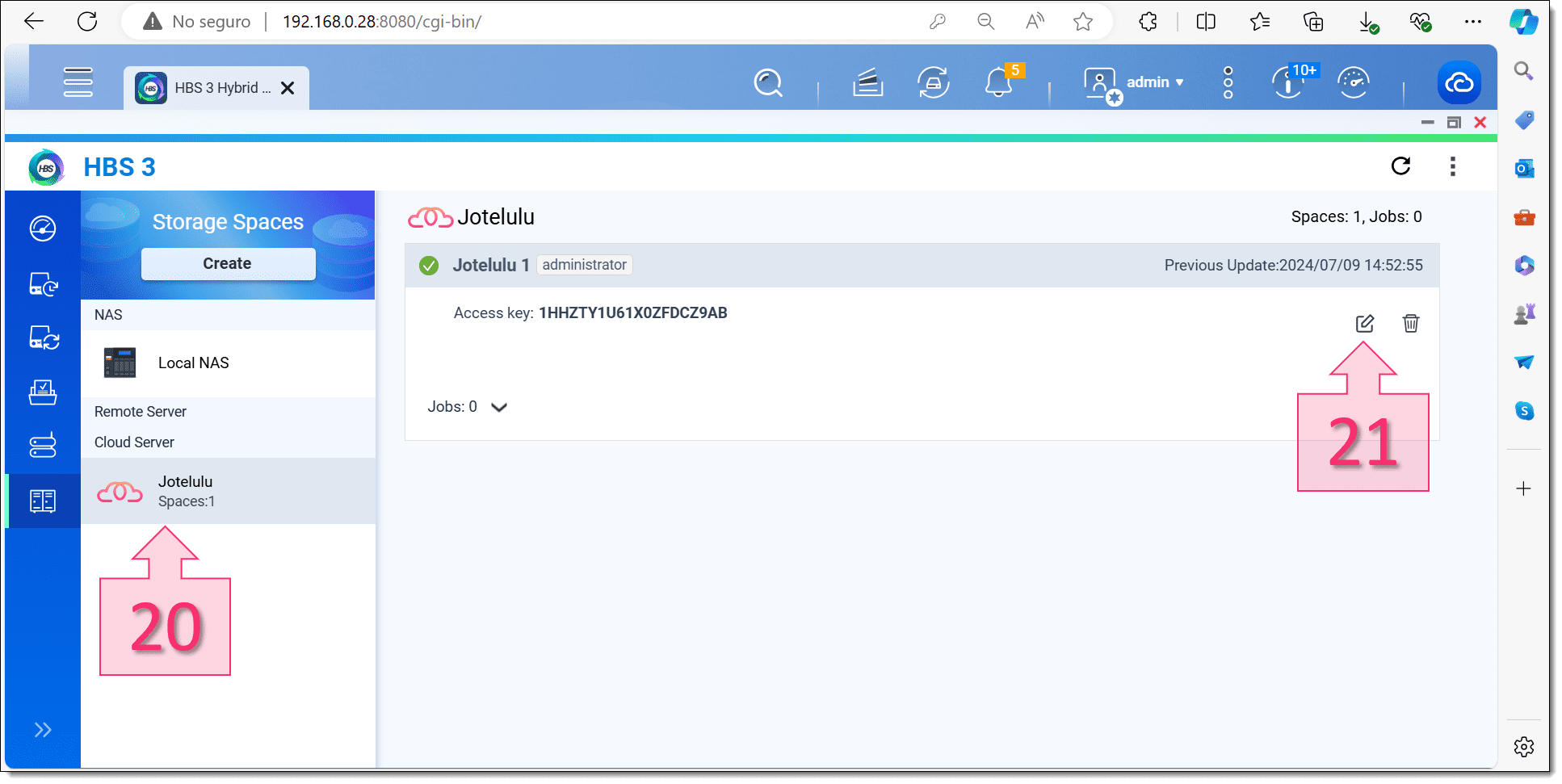Click the Previous Update timestamp text
The image size is (1562, 784).
click(1293, 265)
